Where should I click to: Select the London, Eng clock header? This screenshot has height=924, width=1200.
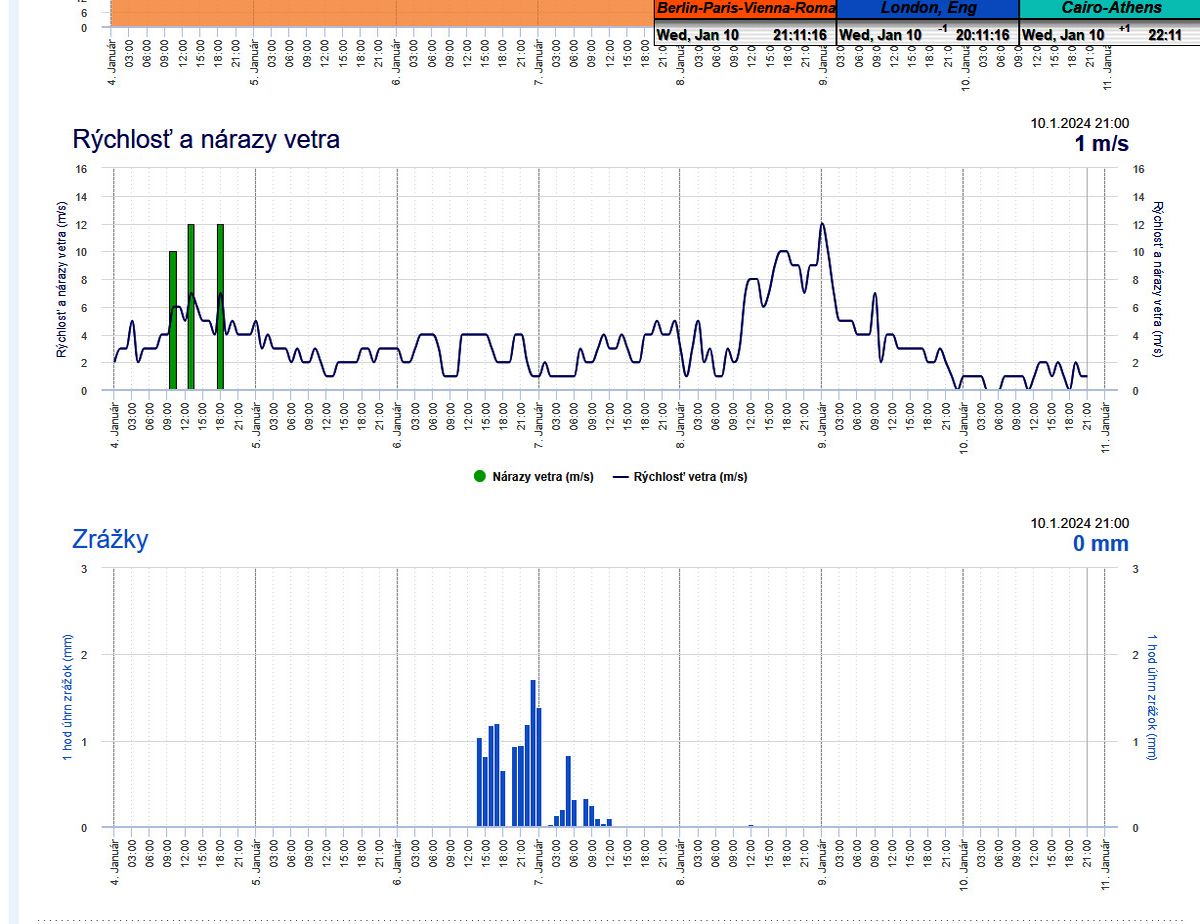pyautogui.click(x=927, y=8)
